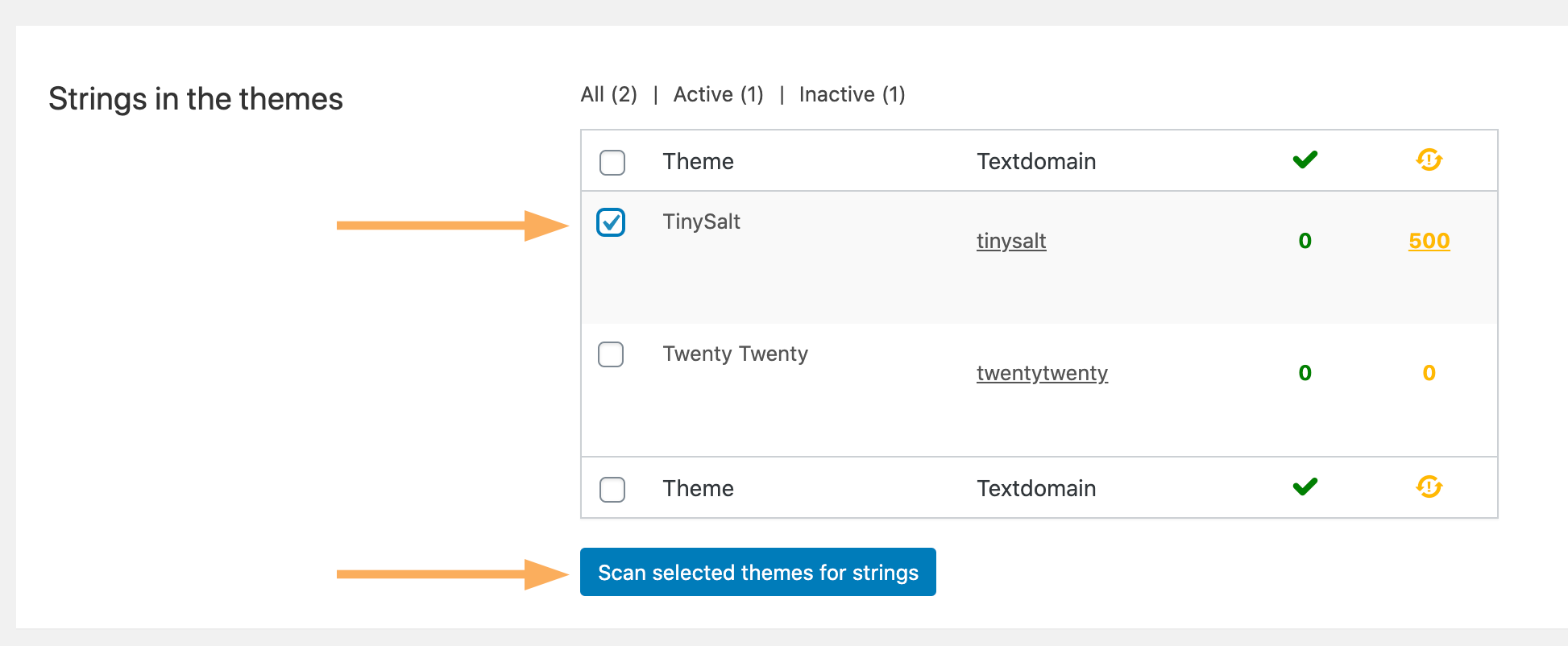Click the yellow sync icon in the top header row

(x=1429, y=159)
